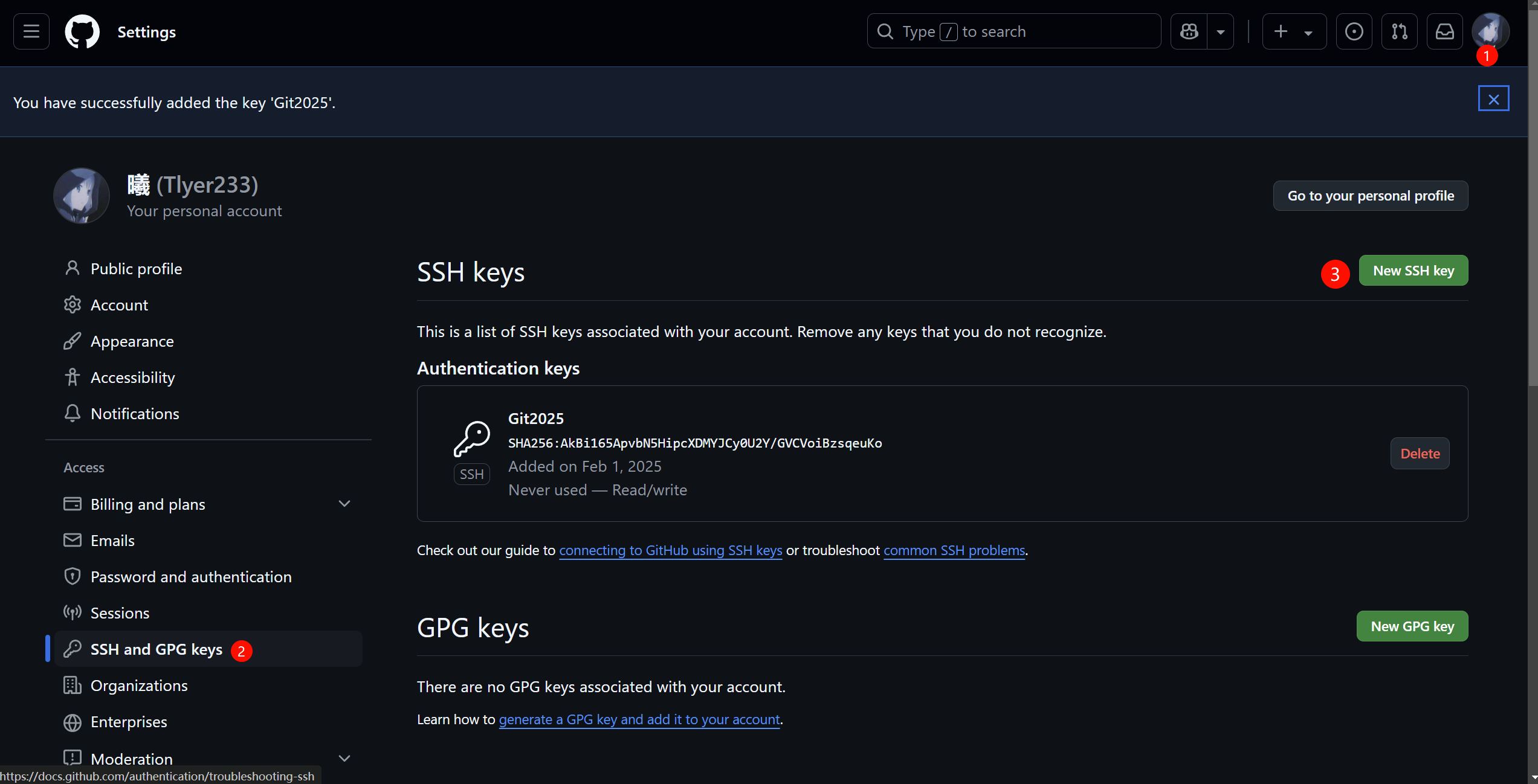
Task: Go to Password and authentication
Action: (x=191, y=577)
